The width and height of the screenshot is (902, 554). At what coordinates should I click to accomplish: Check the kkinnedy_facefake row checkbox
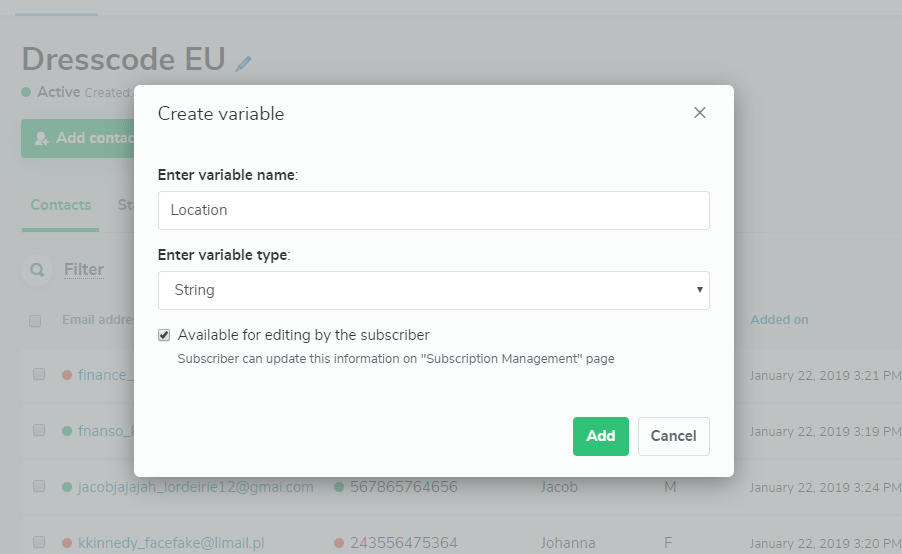(x=39, y=542)
